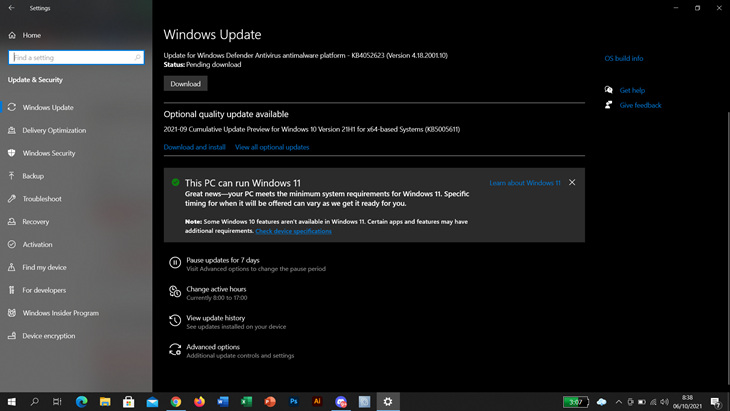Click Download and install link
This screenshot has width=730, height=411.
click(x=194, y=147)
